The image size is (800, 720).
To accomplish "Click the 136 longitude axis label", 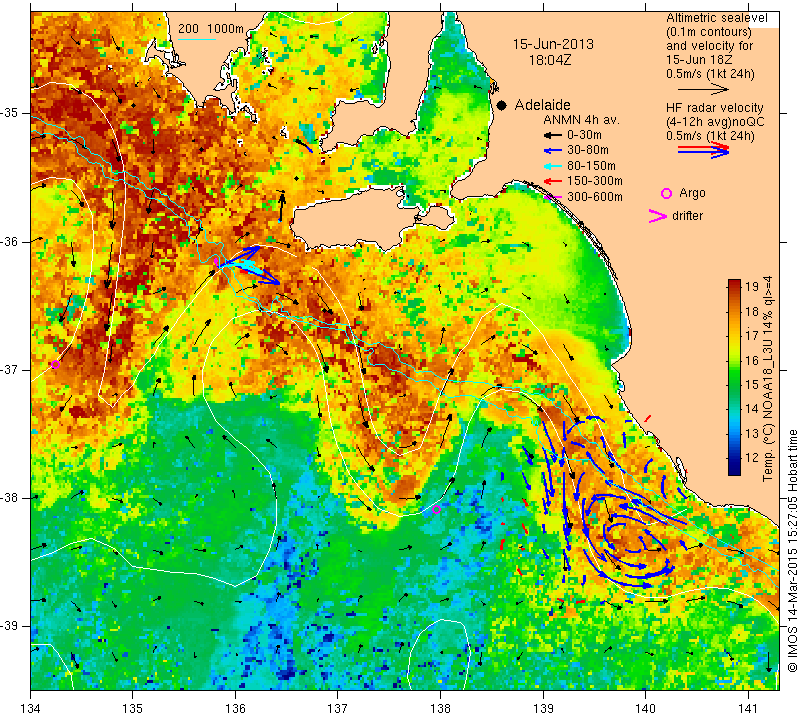I will pos(235,709).
